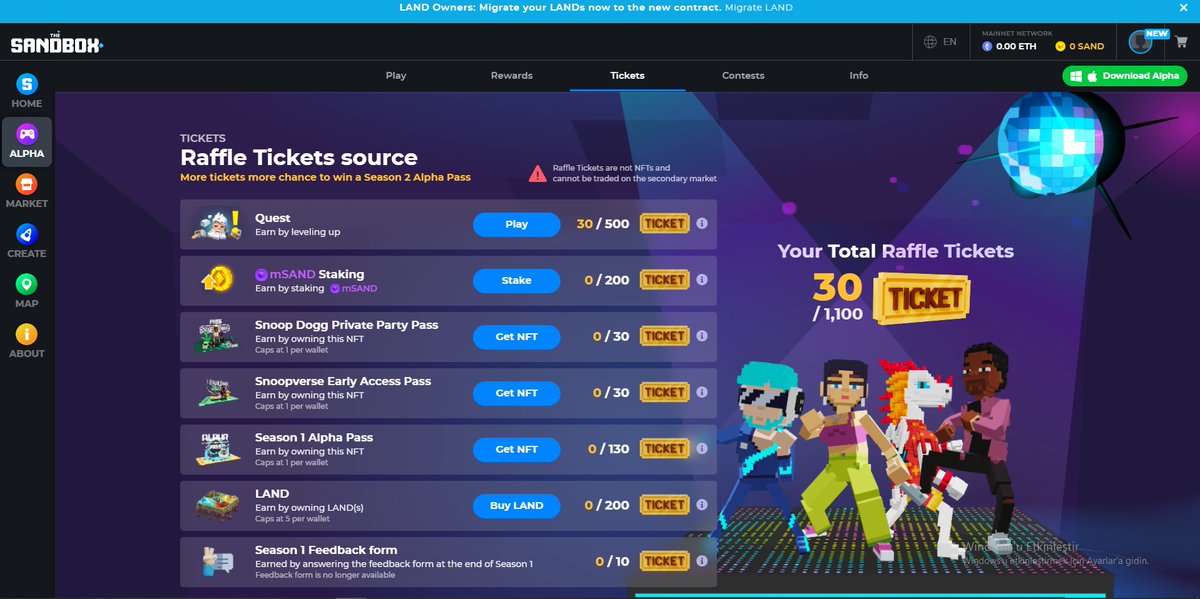The height and width of the screenshot is (599, 1200).
Task: Open the About section in sidebar
Action: coord(27,341)
